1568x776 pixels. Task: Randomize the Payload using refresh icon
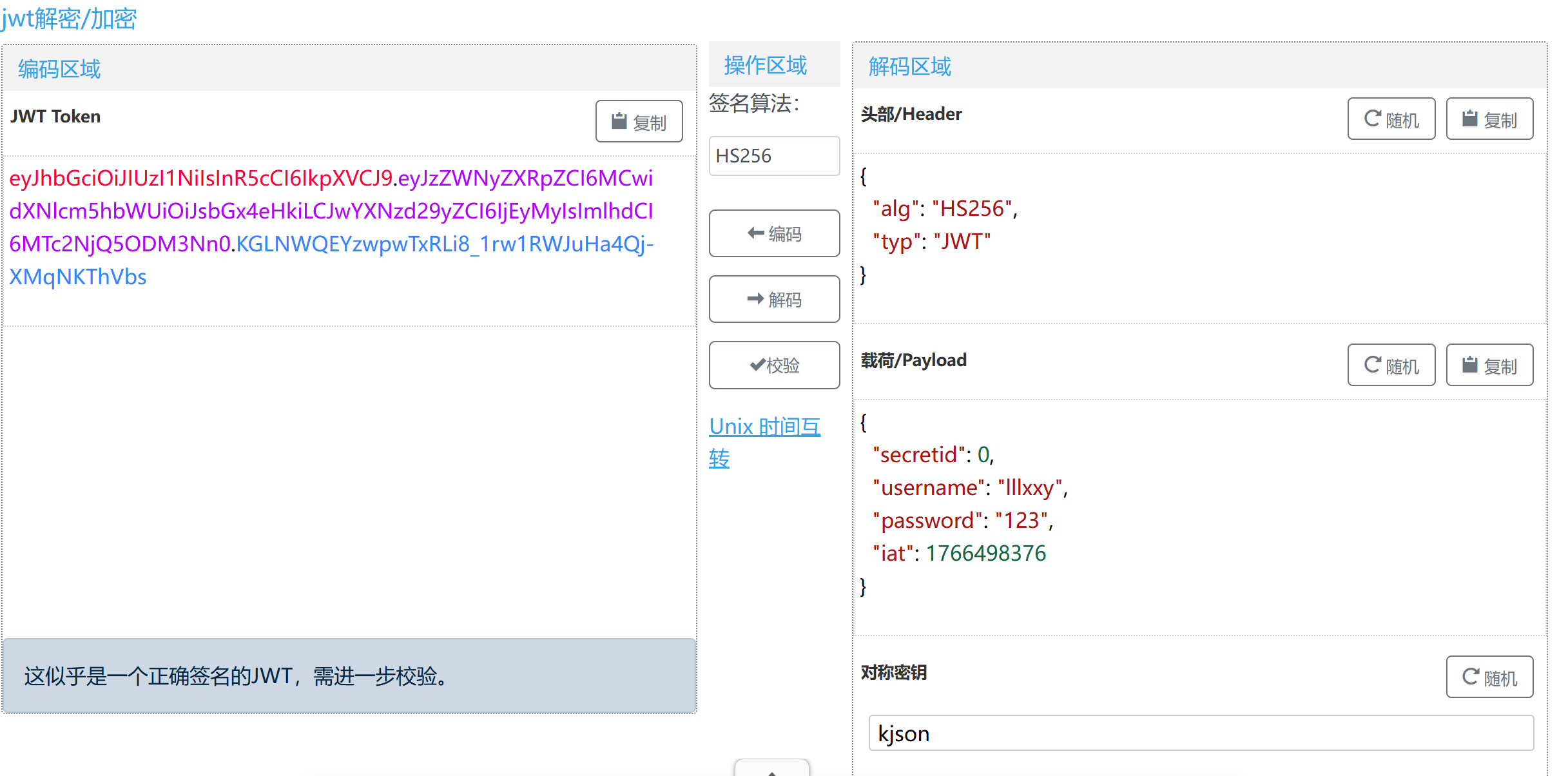pos(1391,365)
